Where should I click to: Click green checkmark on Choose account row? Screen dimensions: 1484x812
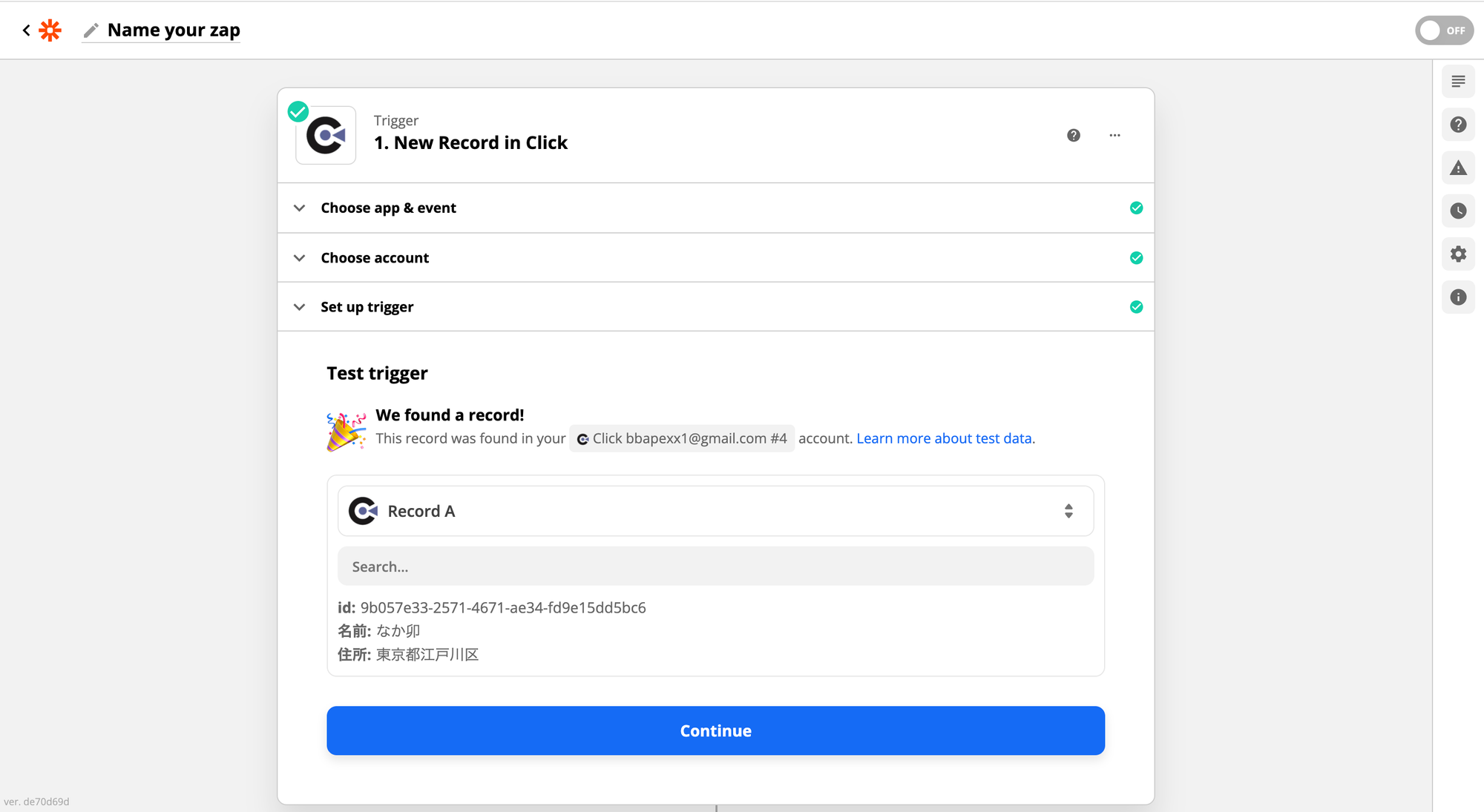pos(1136,257)
